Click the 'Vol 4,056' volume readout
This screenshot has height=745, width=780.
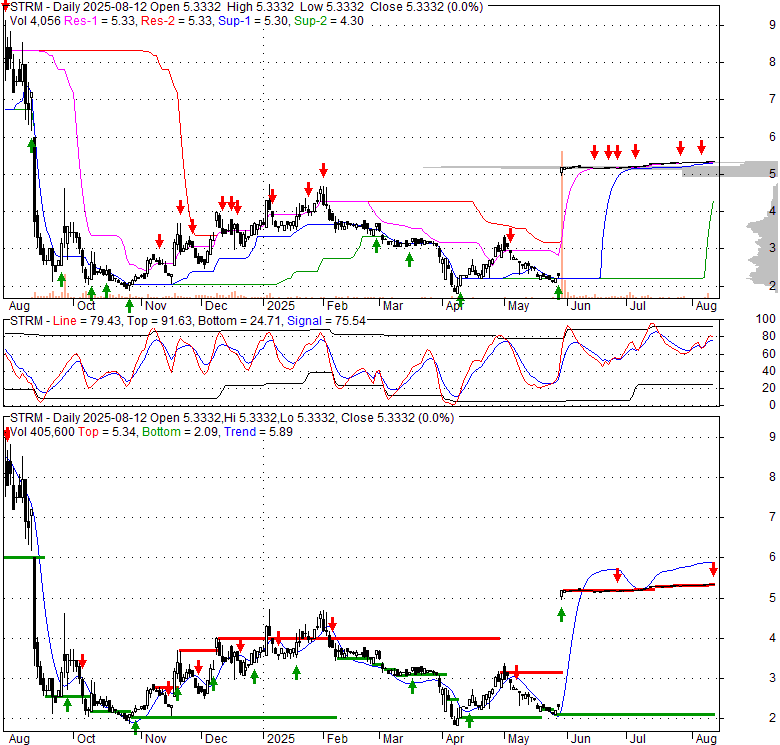tap(35, 21)
